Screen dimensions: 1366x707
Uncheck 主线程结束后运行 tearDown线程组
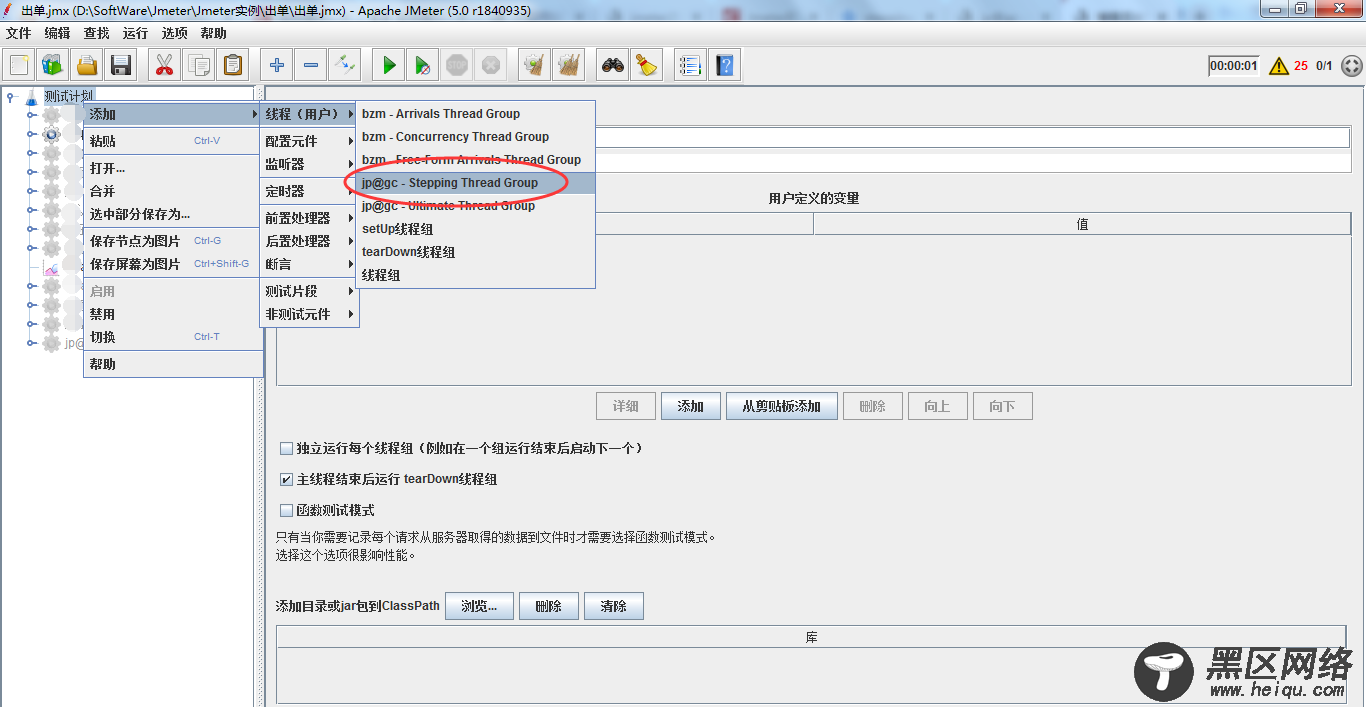(x=287, y=479)
